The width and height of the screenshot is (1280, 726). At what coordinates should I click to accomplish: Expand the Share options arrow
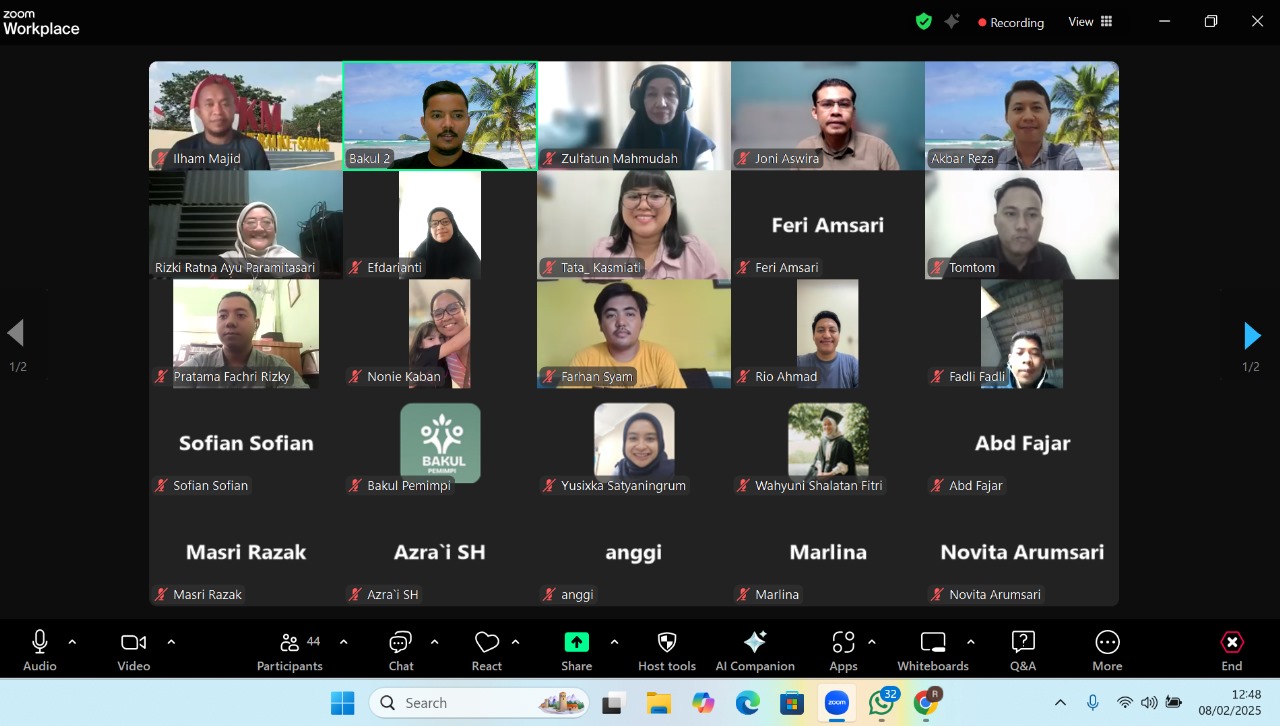tap(614, 642)
